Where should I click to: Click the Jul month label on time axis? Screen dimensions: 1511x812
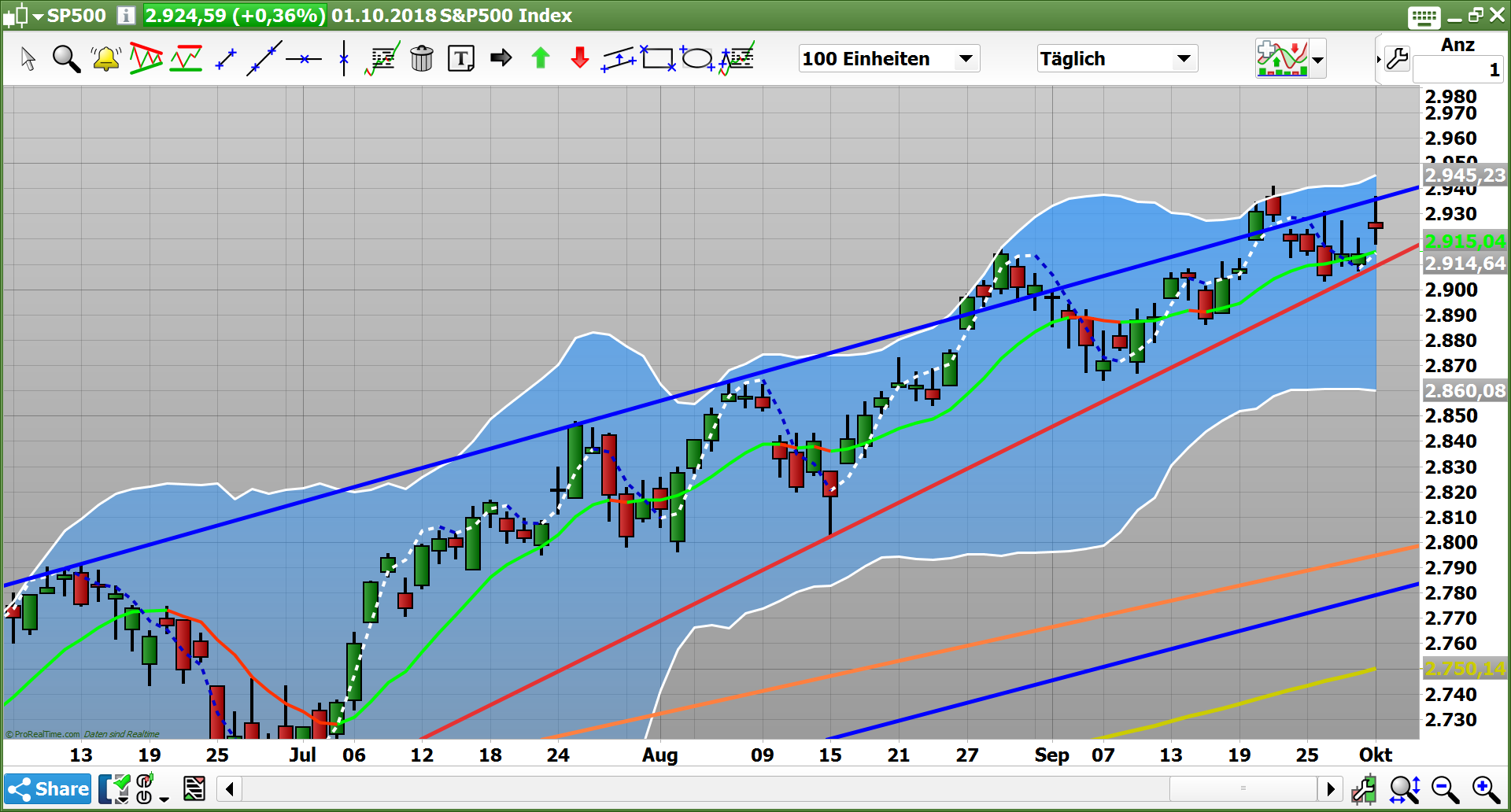pyautogui.click(x=302, y=755)
